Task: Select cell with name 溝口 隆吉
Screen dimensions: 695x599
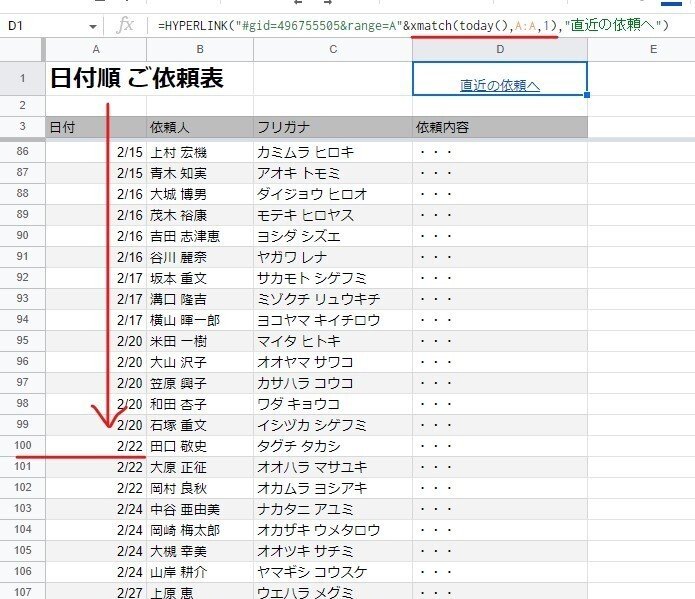Action: 200,299
